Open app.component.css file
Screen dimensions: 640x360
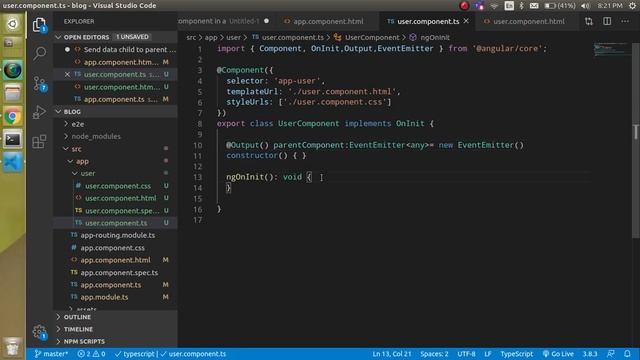[112, 248]
